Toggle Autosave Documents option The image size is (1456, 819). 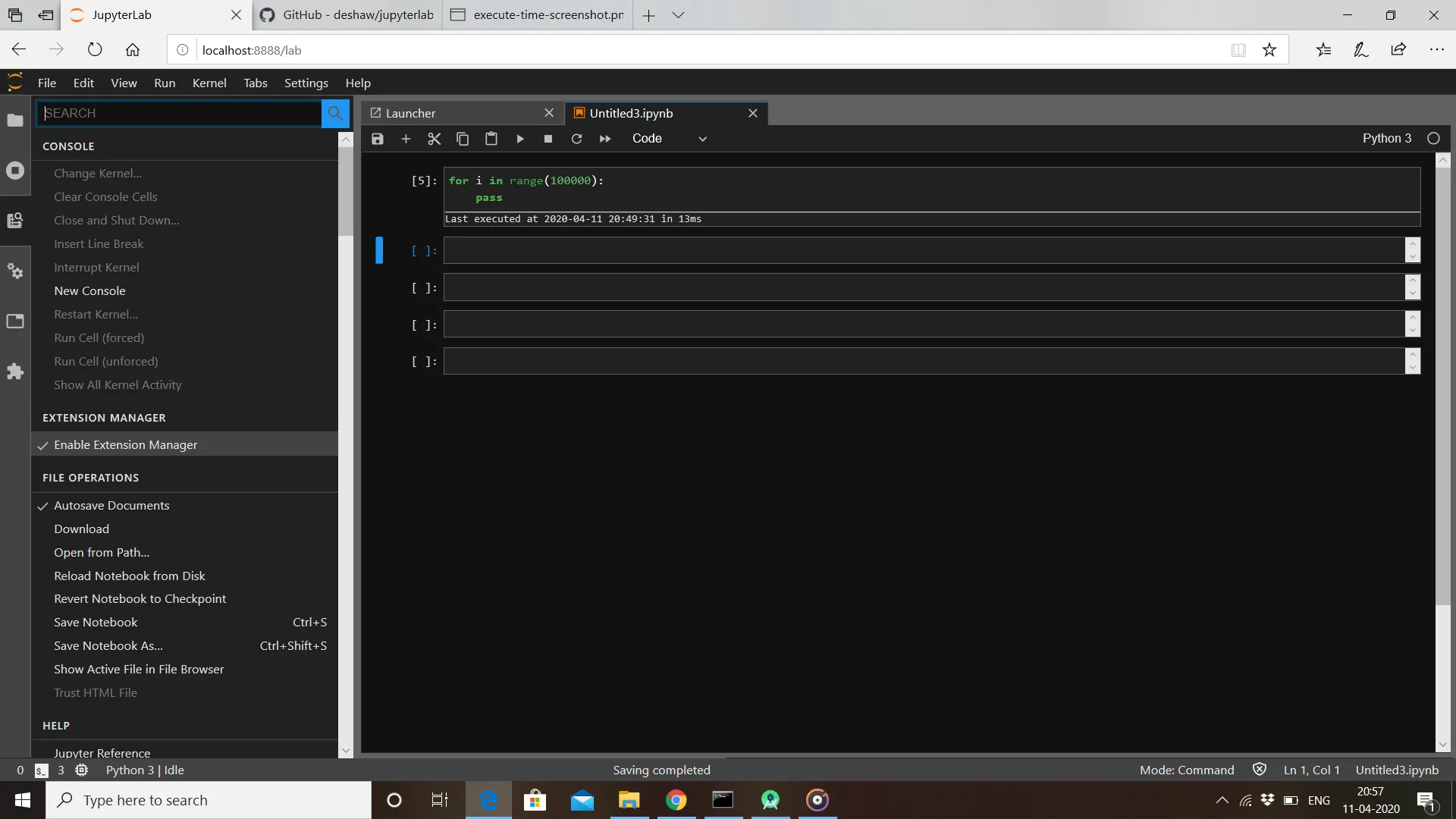tap(111, 506)
